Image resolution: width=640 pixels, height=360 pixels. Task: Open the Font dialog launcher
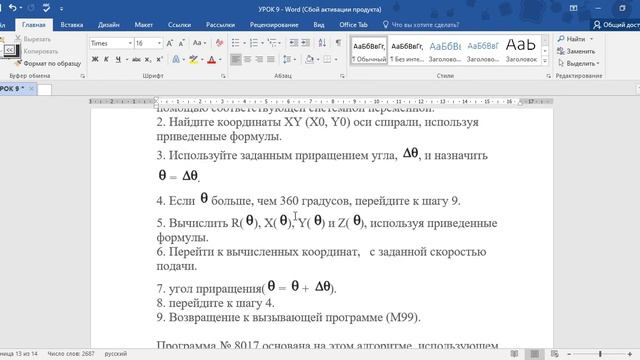(223, 76)
